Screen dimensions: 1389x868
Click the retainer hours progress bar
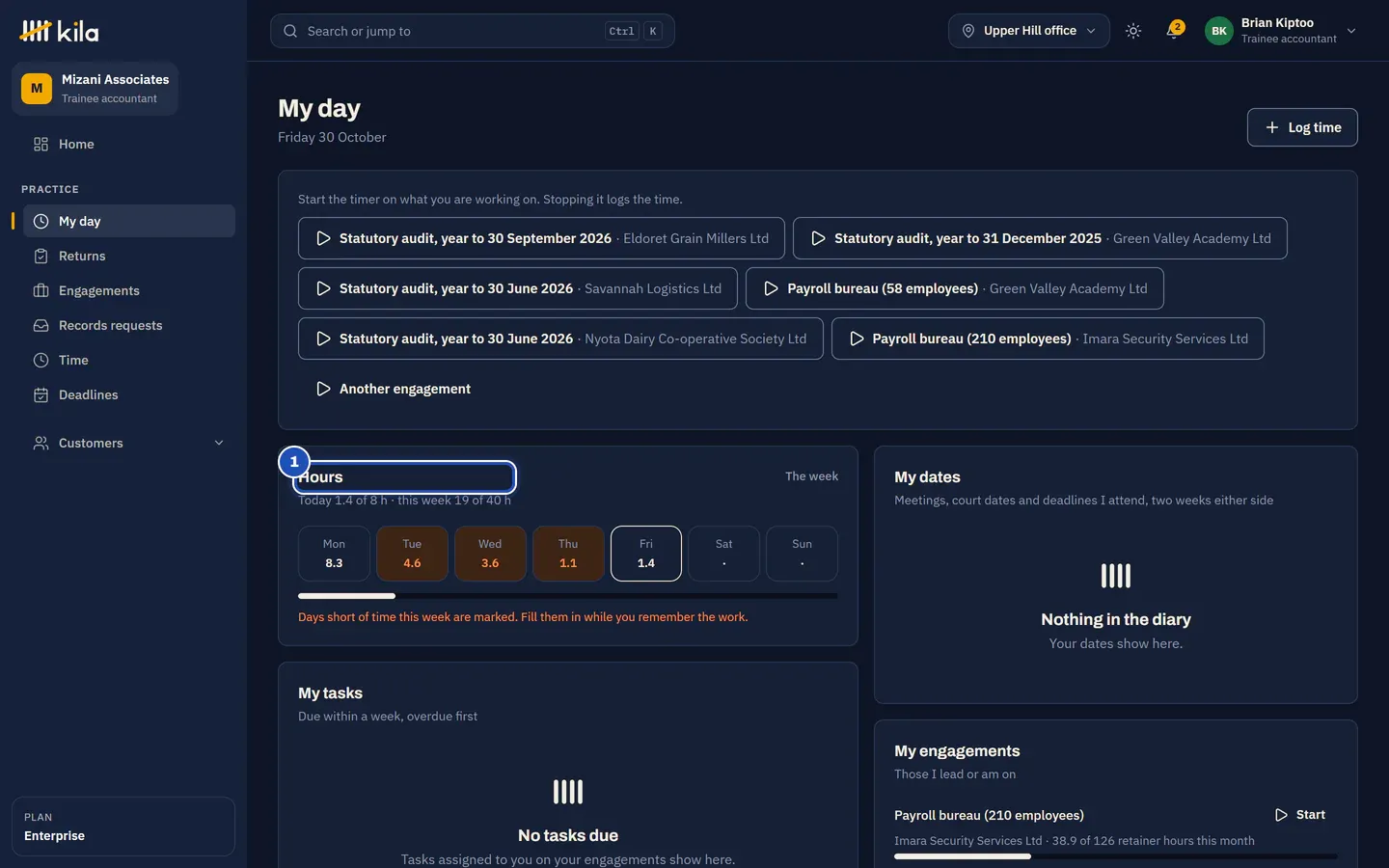point(1116,856)
